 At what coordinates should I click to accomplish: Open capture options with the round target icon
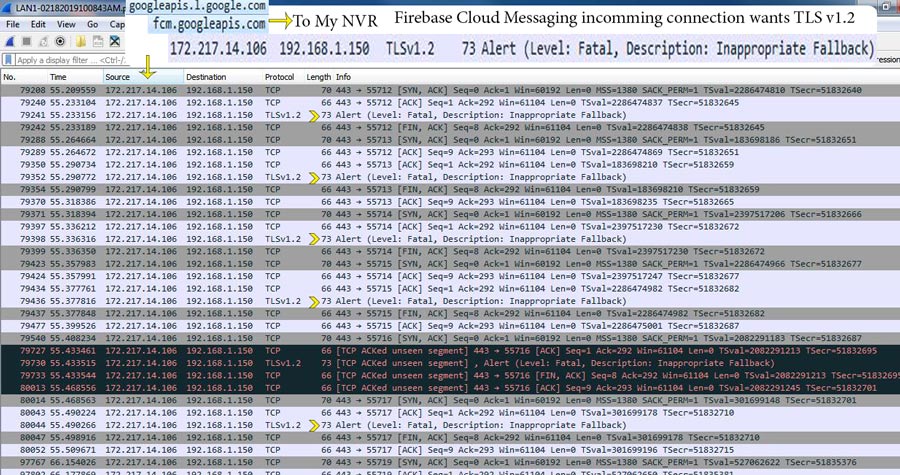60,41
